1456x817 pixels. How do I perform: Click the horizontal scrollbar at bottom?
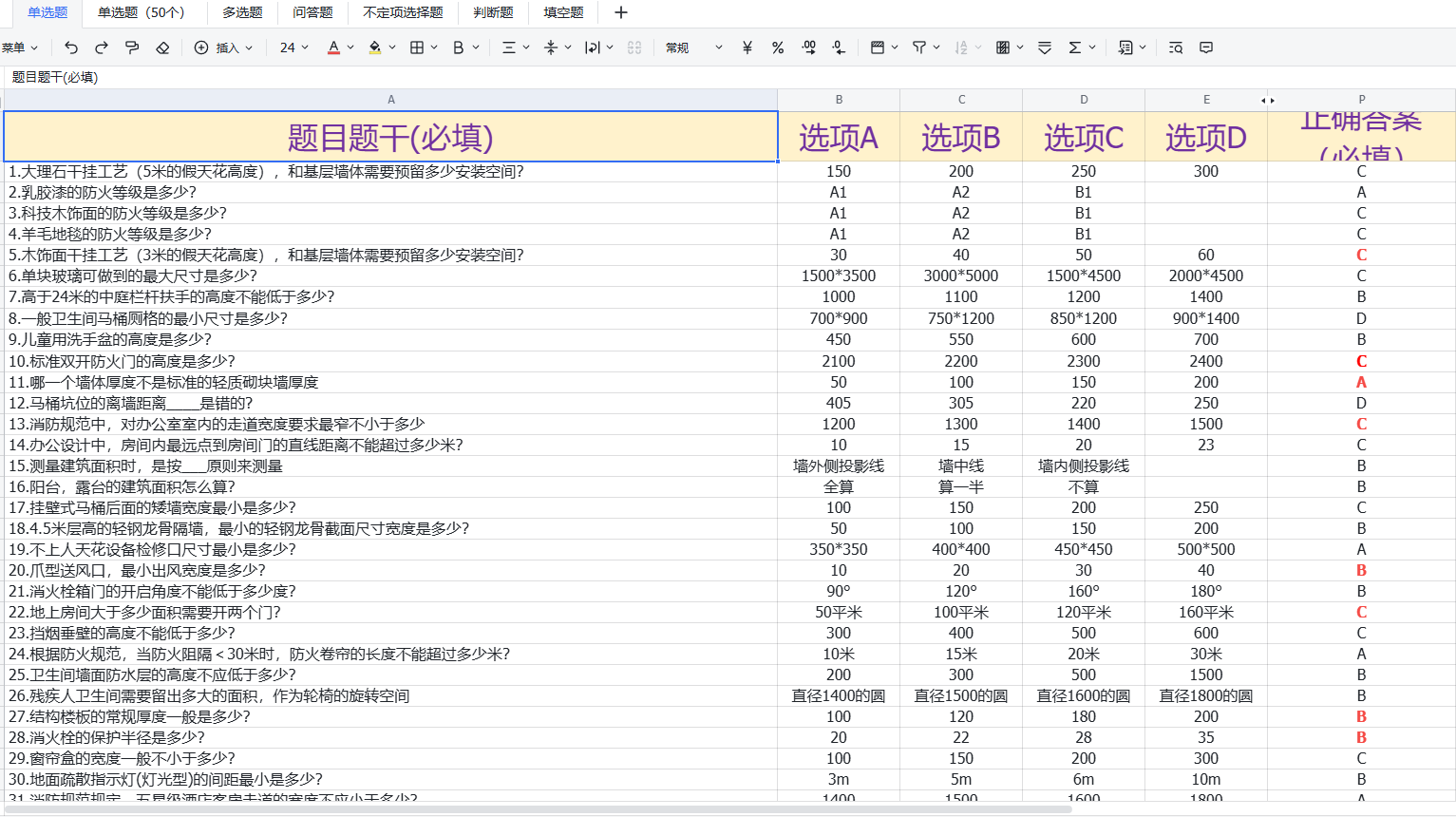pos(538,809)
